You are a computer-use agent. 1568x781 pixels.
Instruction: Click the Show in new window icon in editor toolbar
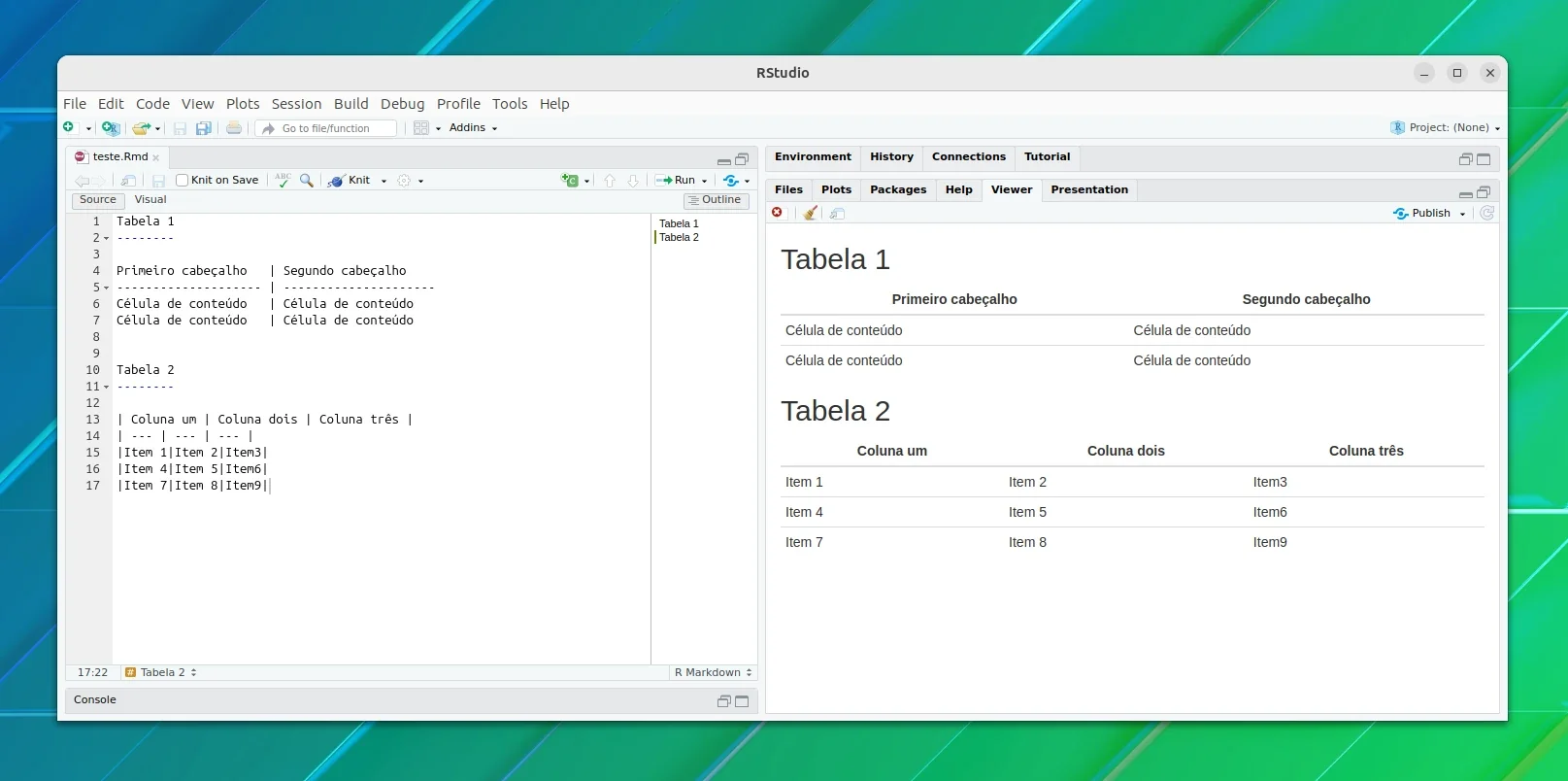click(x=128, y=181)
